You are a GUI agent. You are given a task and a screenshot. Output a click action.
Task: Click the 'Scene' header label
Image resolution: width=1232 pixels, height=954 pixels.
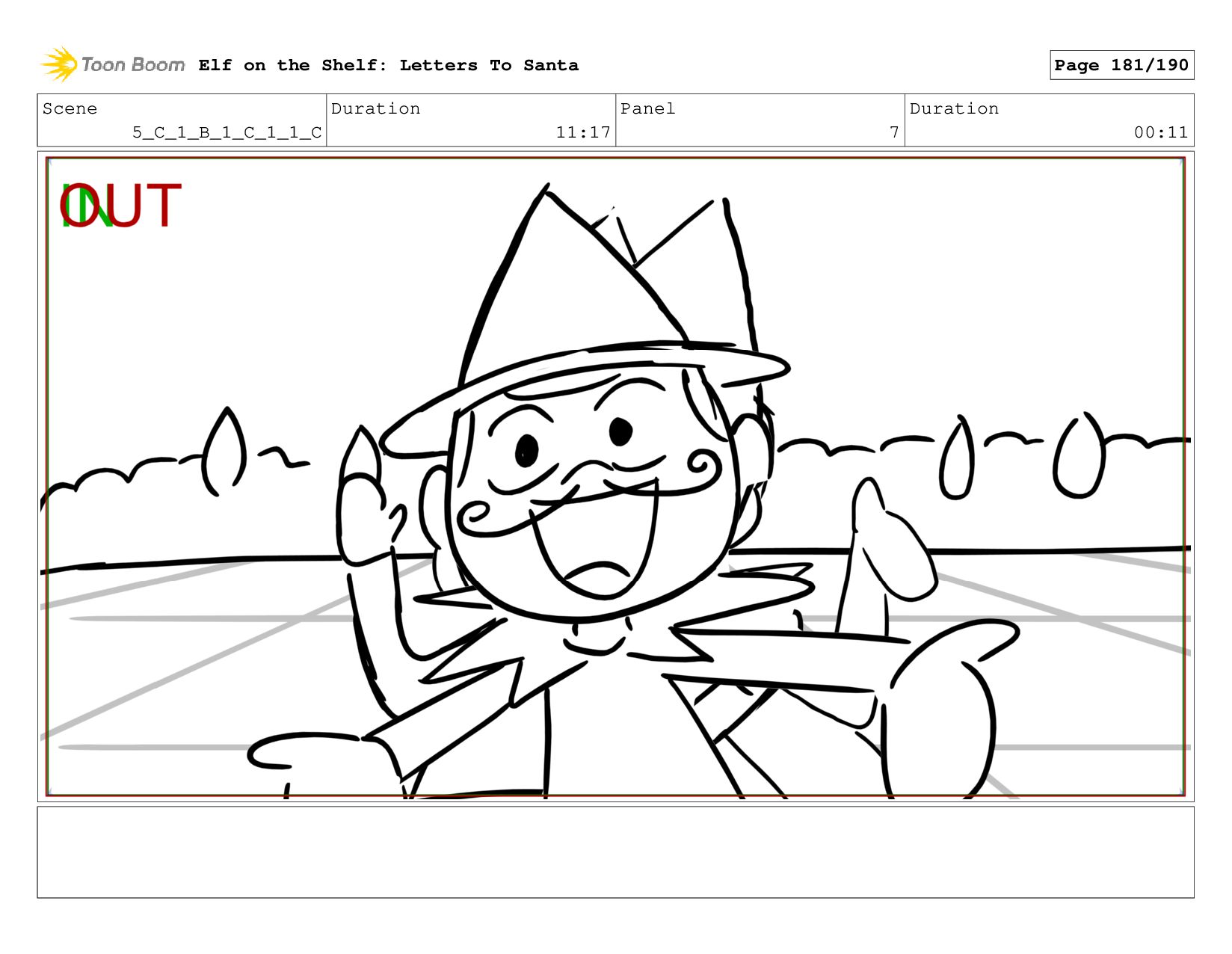tap(70, 108)
